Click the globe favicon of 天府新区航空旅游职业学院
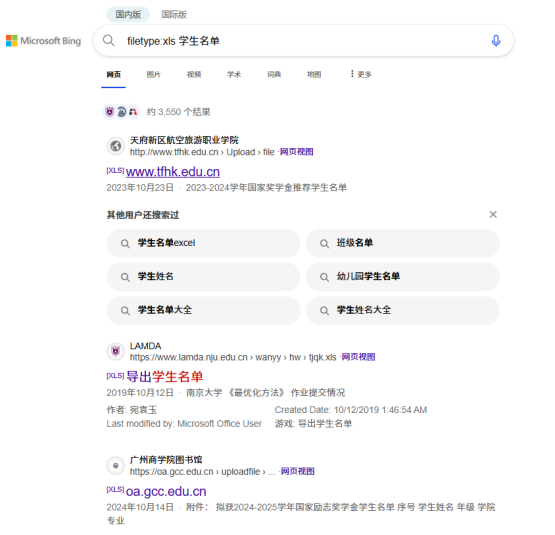Screen dimensions: 555x535 point(115,146)
